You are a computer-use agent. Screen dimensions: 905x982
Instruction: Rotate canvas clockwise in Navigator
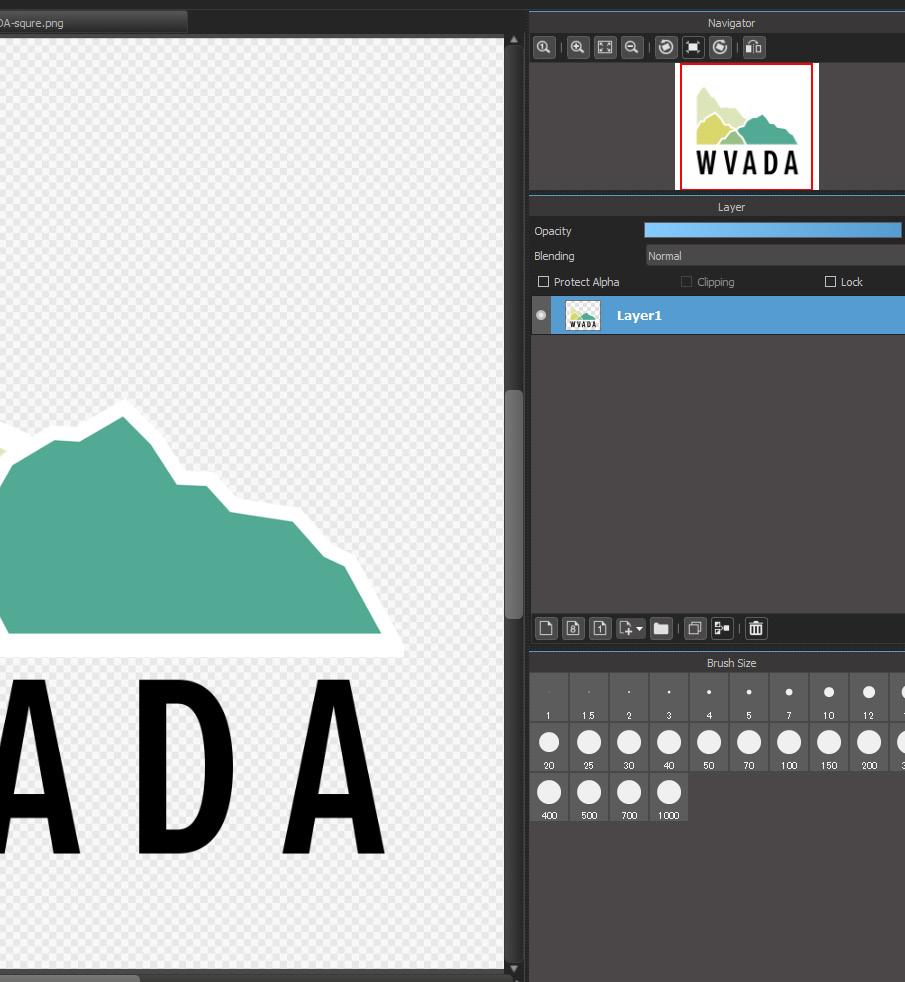pos(720,48)
